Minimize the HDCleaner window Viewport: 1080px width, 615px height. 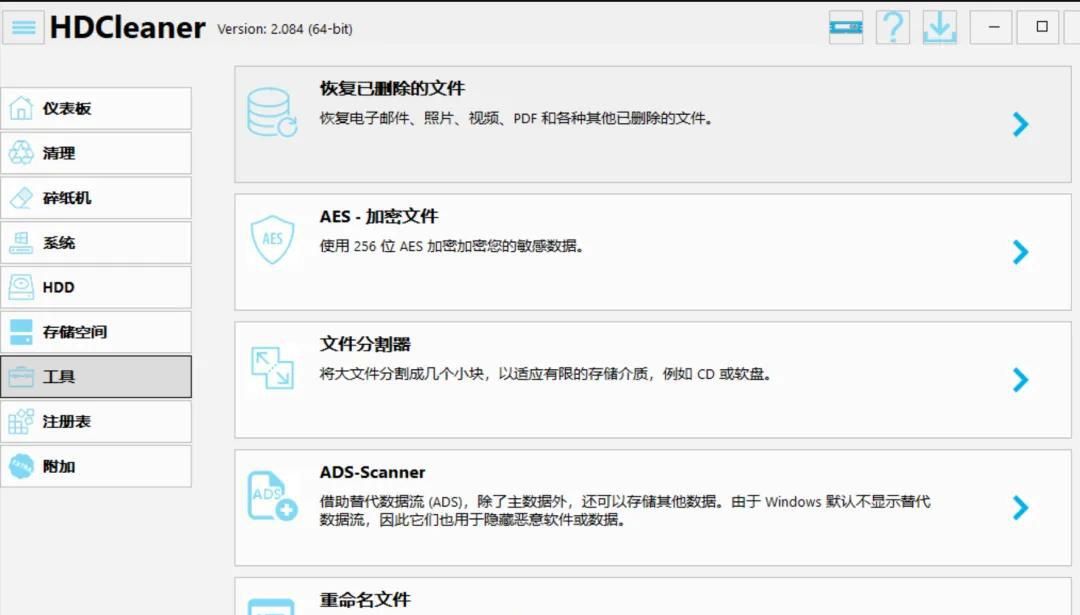pos(991,28)
